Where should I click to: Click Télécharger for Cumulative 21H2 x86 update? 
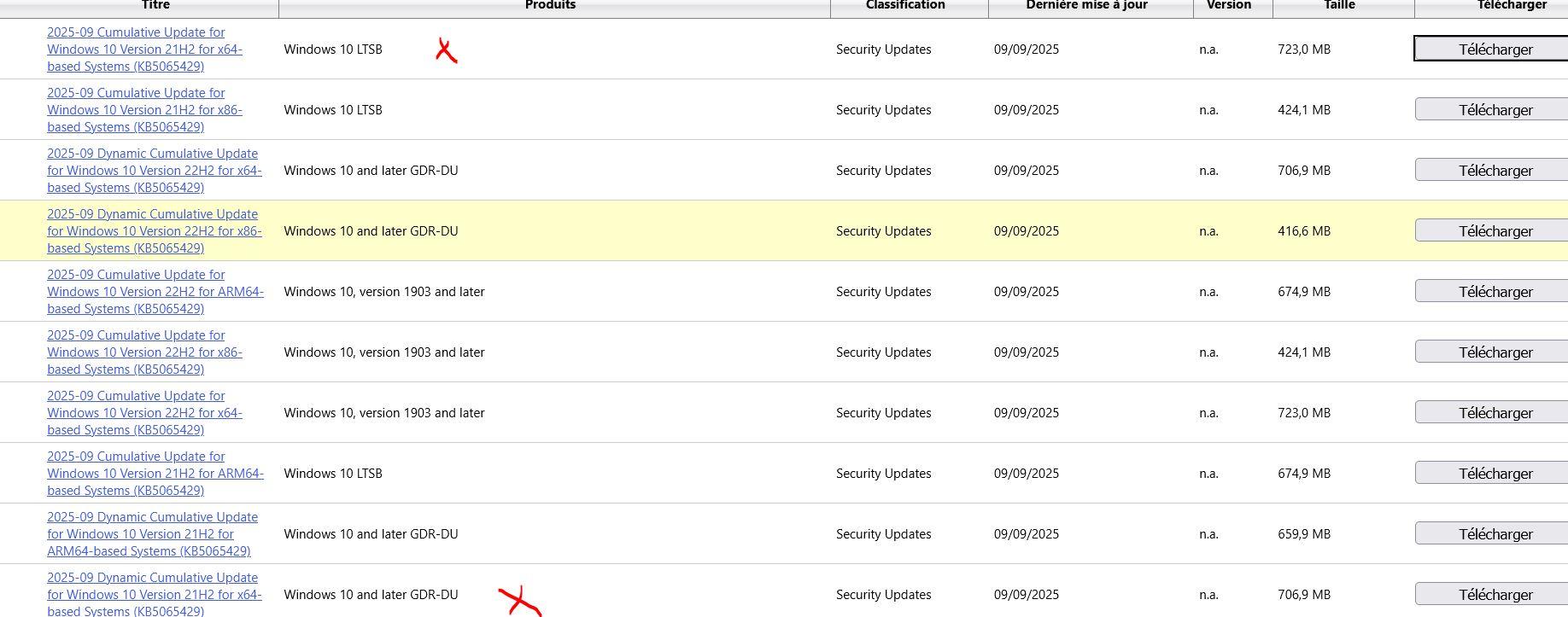1491,109
